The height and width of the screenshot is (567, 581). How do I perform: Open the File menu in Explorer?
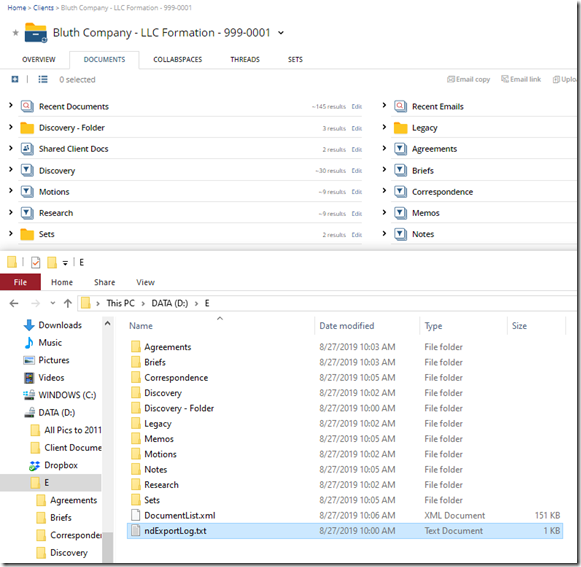tap(20, 282)
